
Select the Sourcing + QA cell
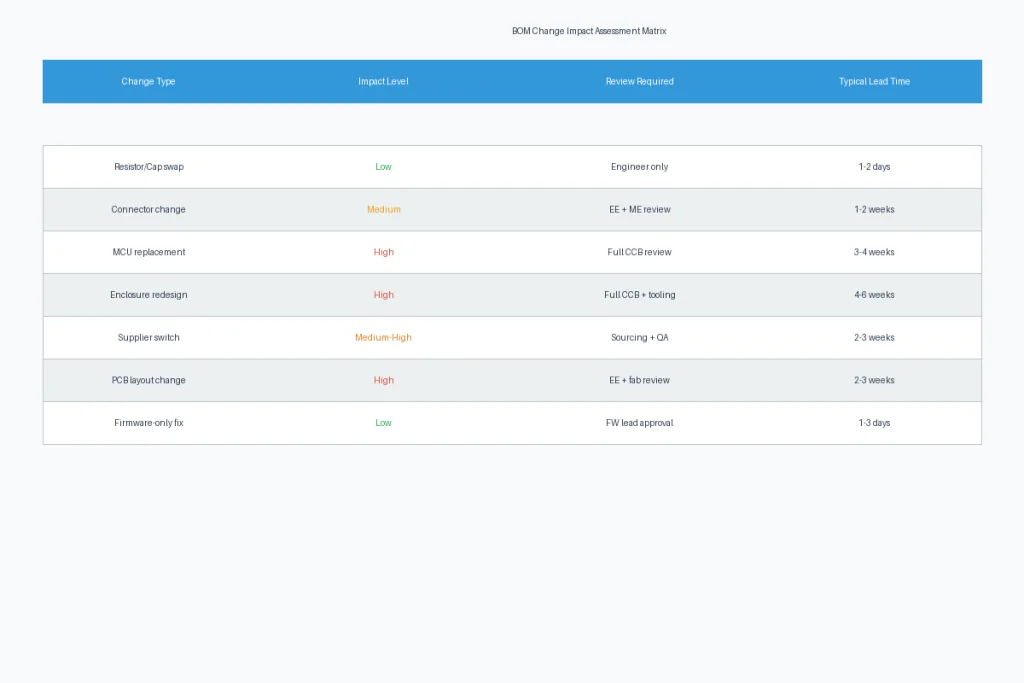pos(639,338)
